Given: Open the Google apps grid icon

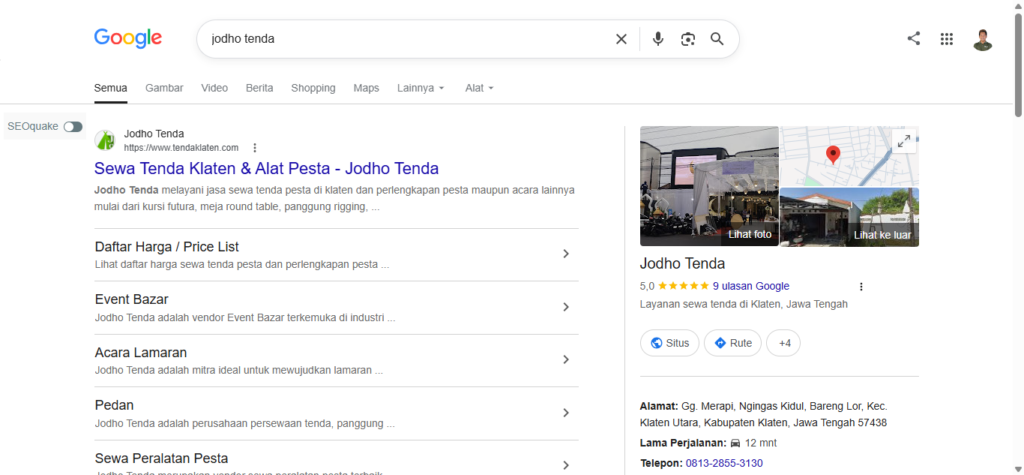Looking at the screenshot, I should [946, 39].
